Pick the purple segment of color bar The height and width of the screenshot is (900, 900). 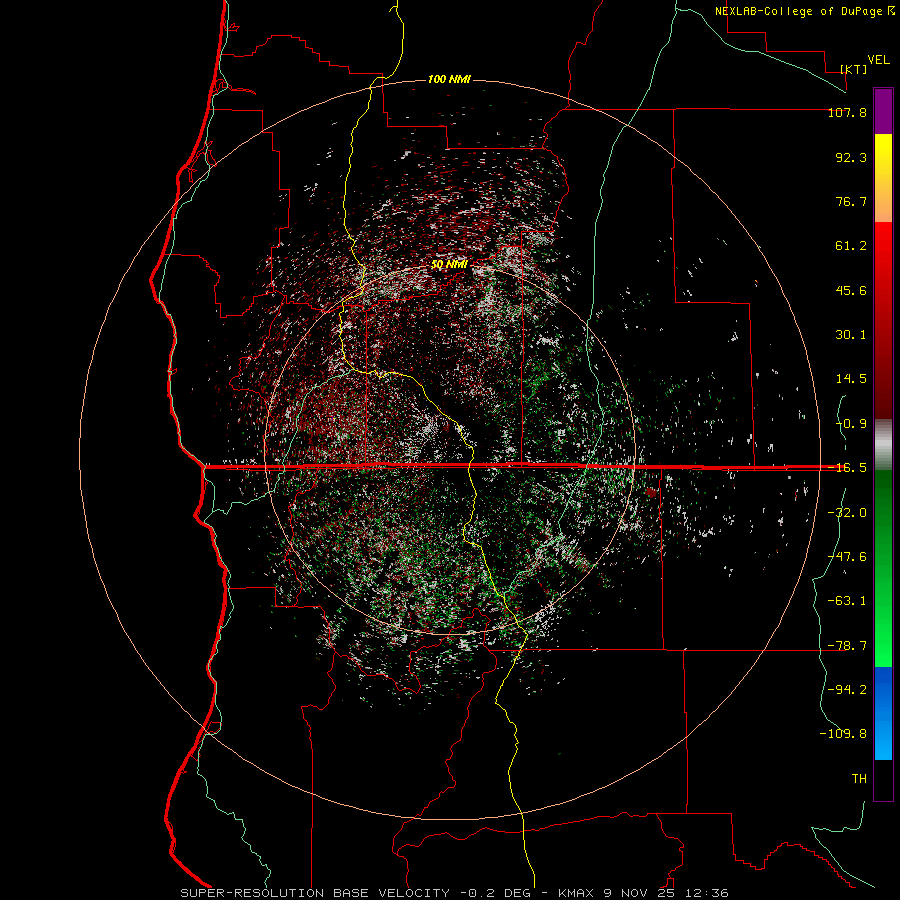pyautogui.click(x=883, y=111)
